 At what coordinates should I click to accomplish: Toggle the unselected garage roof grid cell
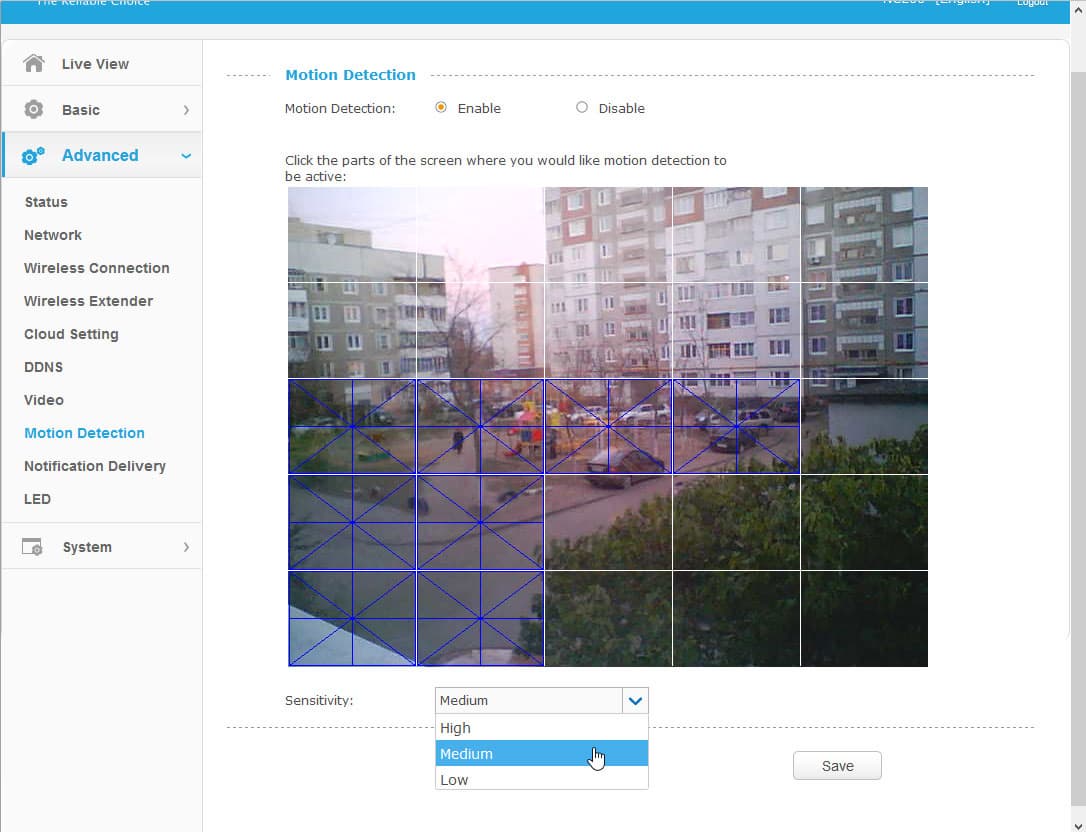864,426
